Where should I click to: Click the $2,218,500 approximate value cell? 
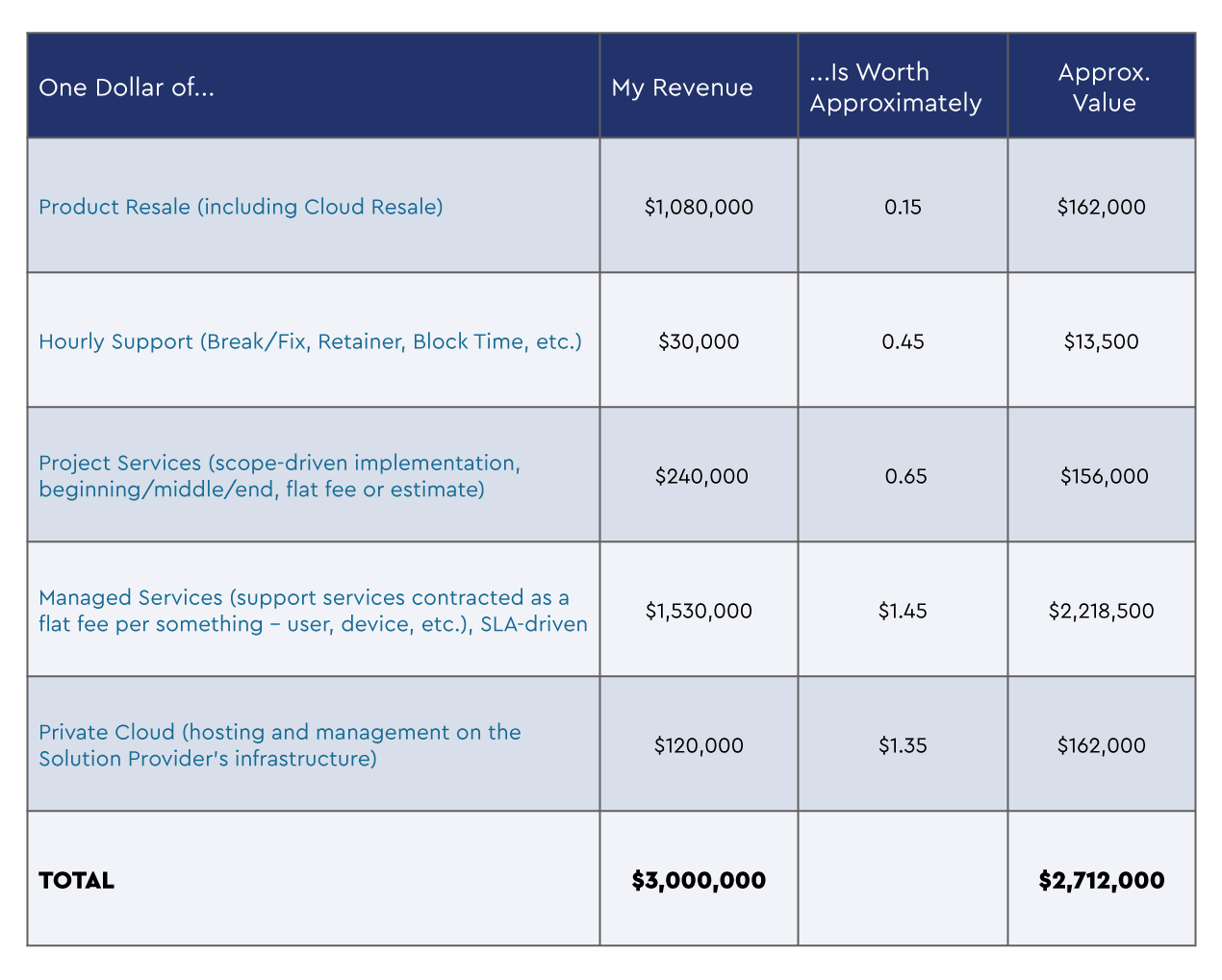1101,610
